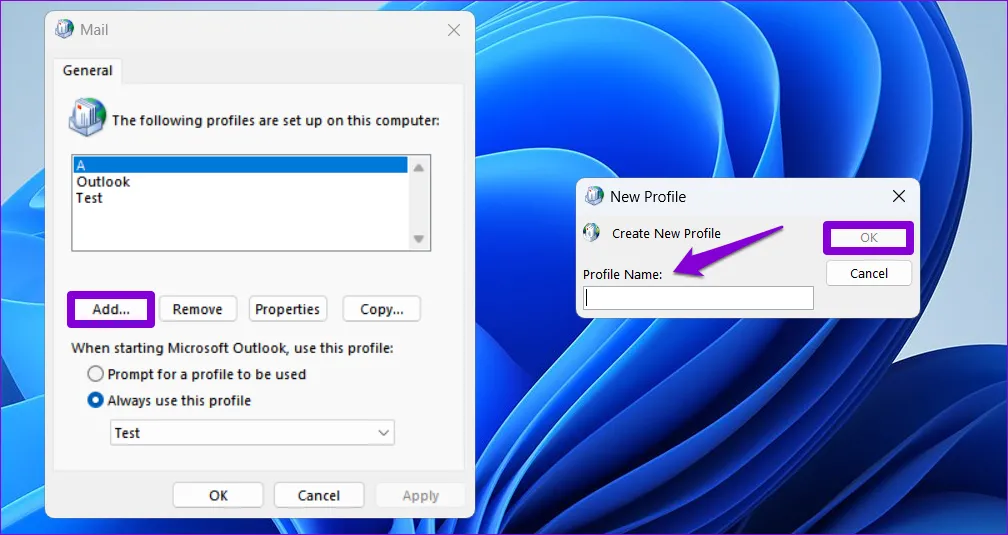1008x535 pixels.
Task: Select the Outlook profile in list
Action: pyautogui.click(x=103, y=182)
